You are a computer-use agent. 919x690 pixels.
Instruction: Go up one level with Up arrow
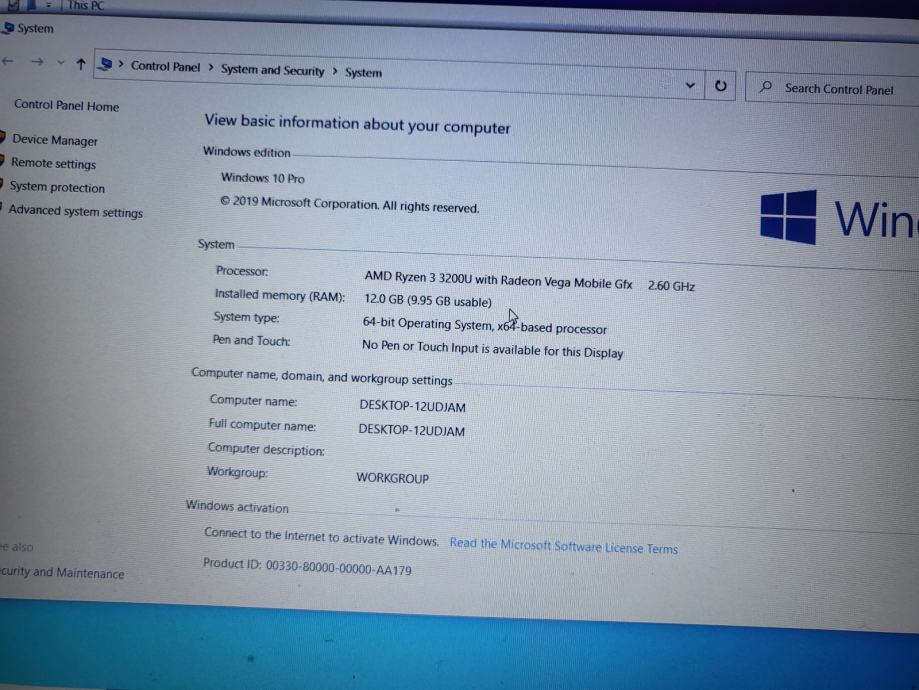tap(81, 64)
